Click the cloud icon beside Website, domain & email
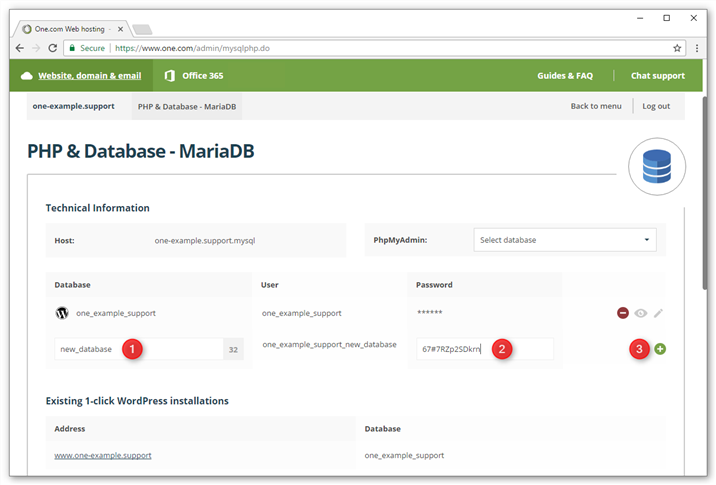Viewport: 716px width, 485px height. click(x=27, y=76)
